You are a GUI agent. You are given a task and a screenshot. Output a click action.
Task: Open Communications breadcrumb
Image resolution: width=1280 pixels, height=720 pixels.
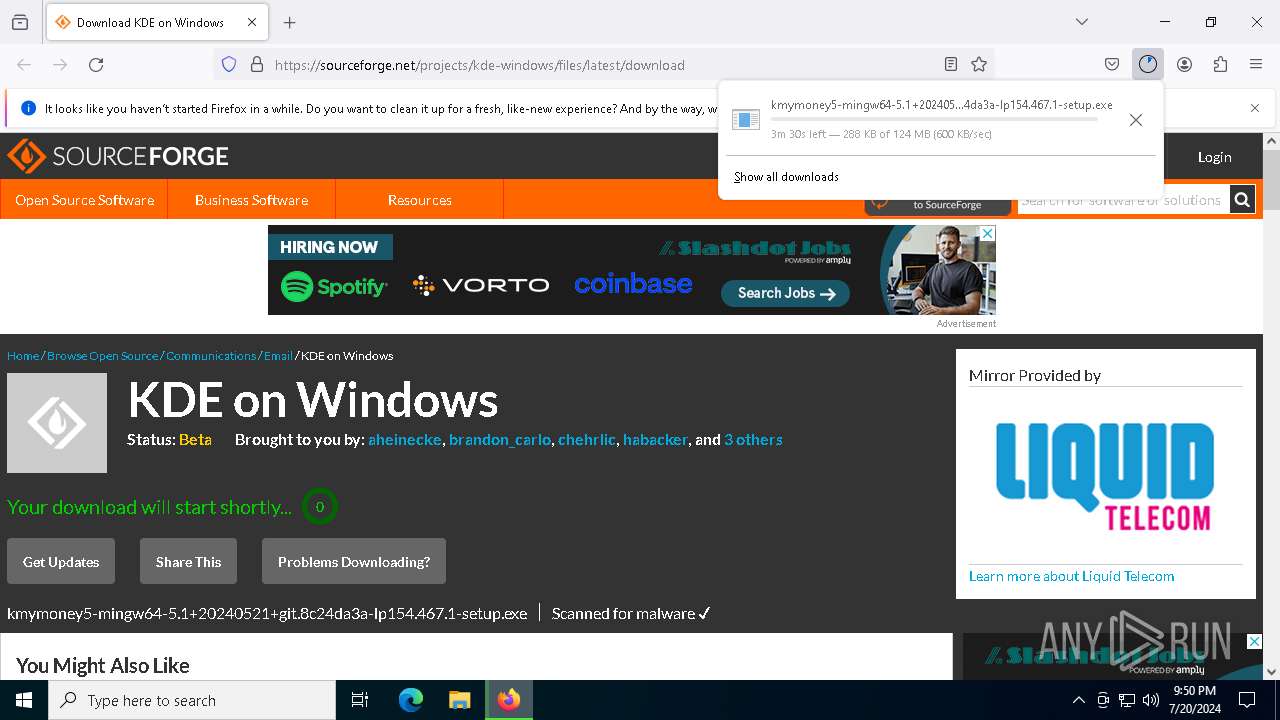pyautogui.click(x=211, y=356)
